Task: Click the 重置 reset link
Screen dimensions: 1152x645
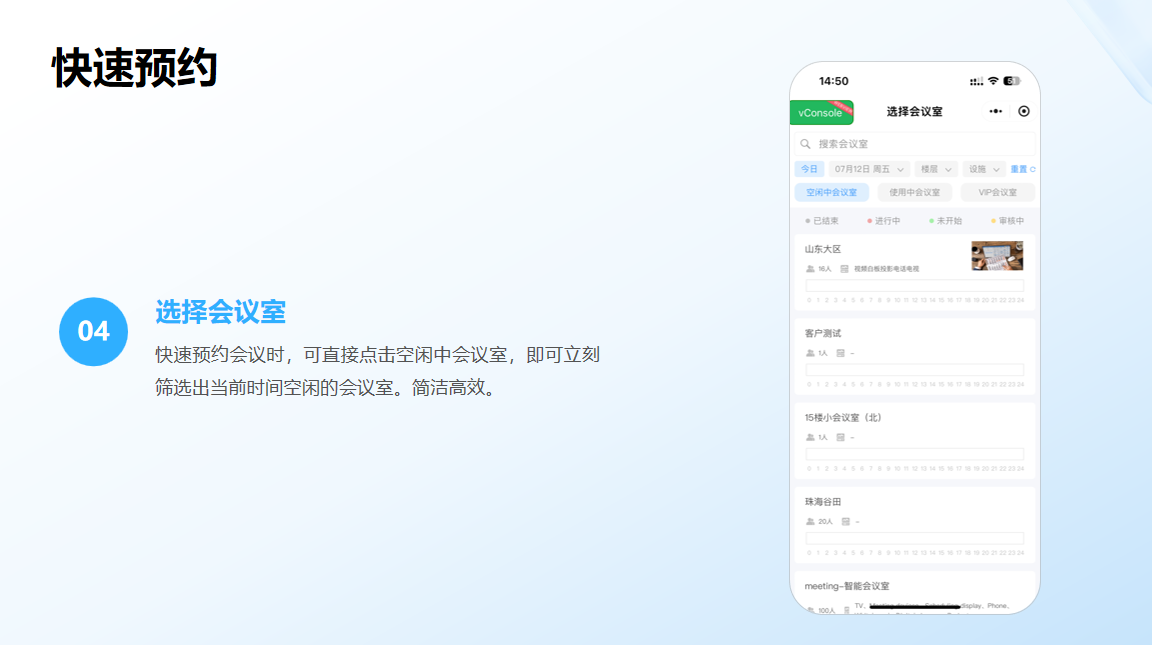Action: point(1023,169)
